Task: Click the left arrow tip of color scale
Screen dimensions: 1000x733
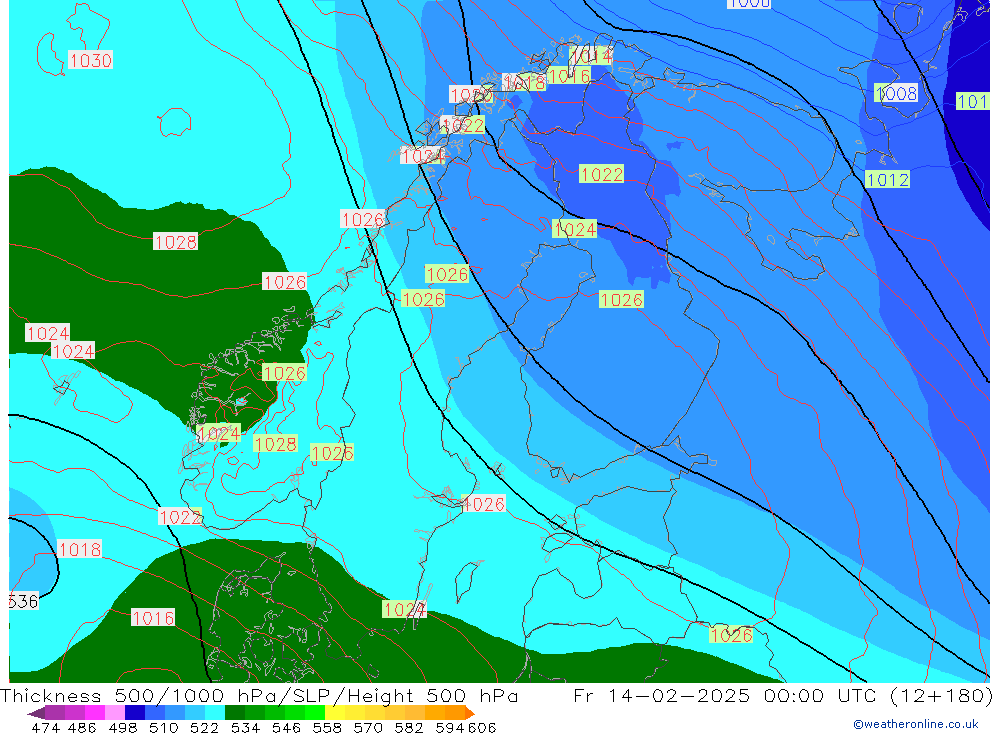Action: [31, 713]
